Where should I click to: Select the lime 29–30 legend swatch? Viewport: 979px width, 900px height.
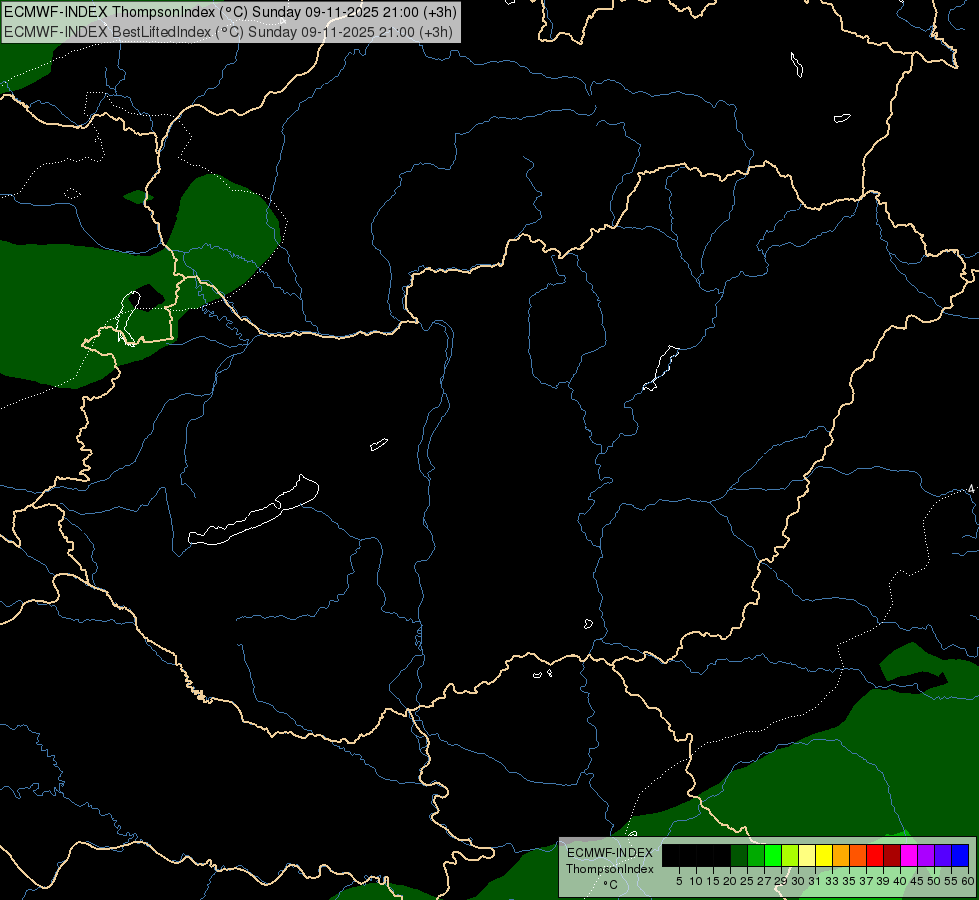click(x=790, y=855)
